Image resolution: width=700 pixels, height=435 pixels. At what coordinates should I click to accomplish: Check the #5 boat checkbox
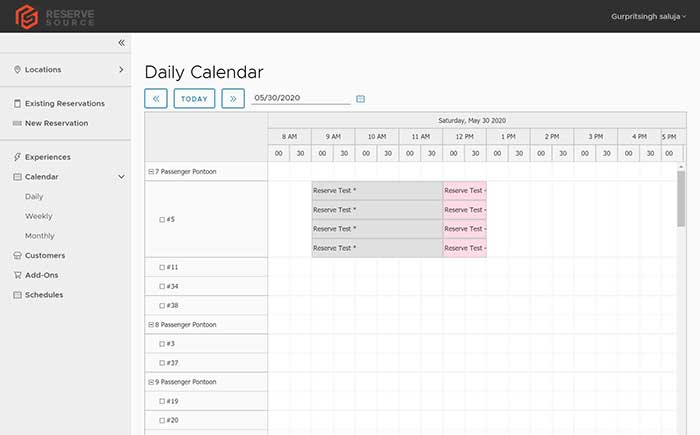pos(162,219)
